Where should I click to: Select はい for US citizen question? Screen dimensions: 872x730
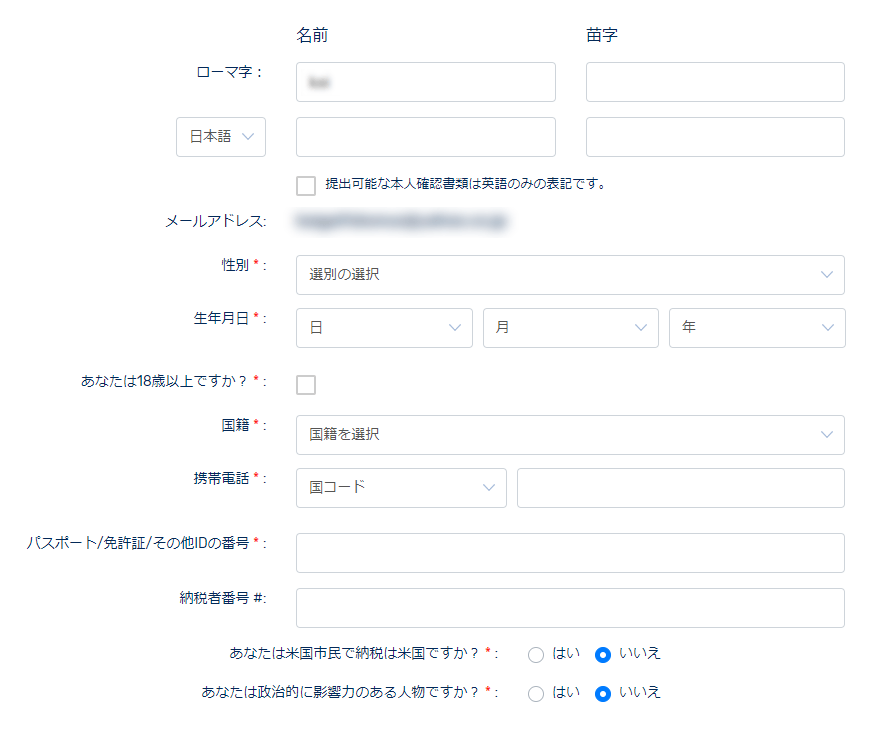tap(536, 655)
